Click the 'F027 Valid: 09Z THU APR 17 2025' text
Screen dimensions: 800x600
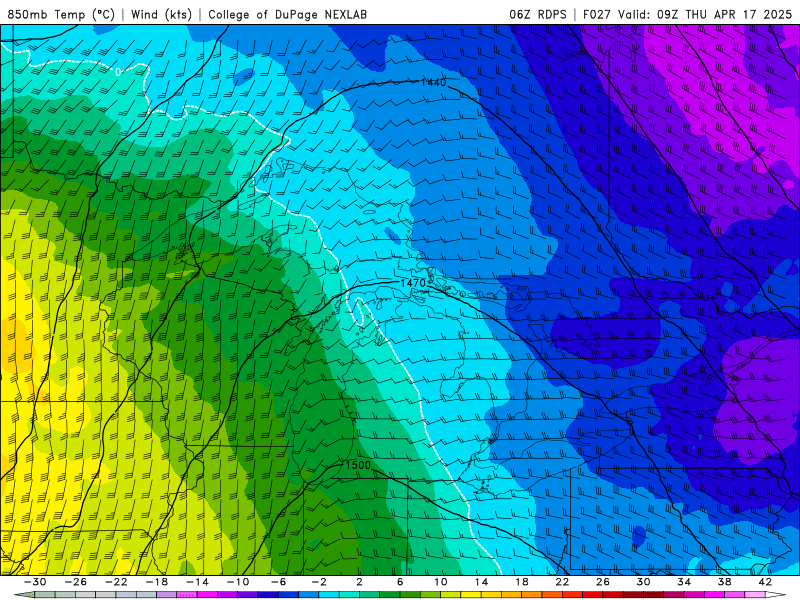[x=687, y=14]
